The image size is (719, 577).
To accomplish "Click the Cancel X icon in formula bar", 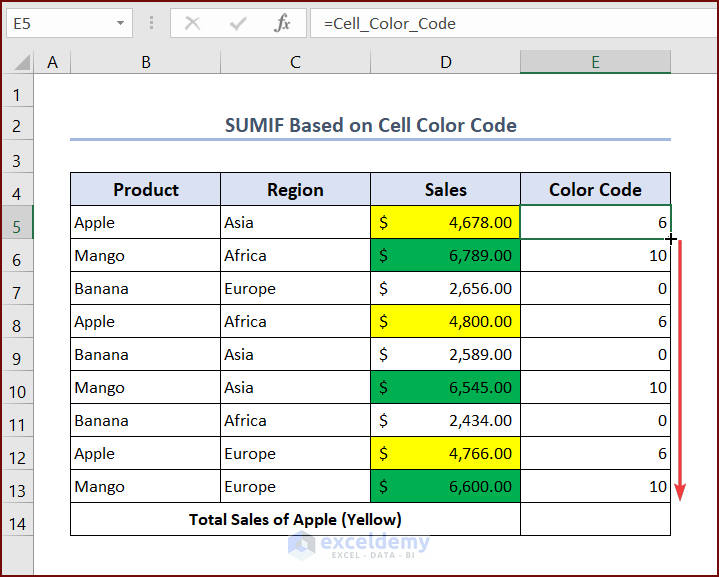I will 193,23.
